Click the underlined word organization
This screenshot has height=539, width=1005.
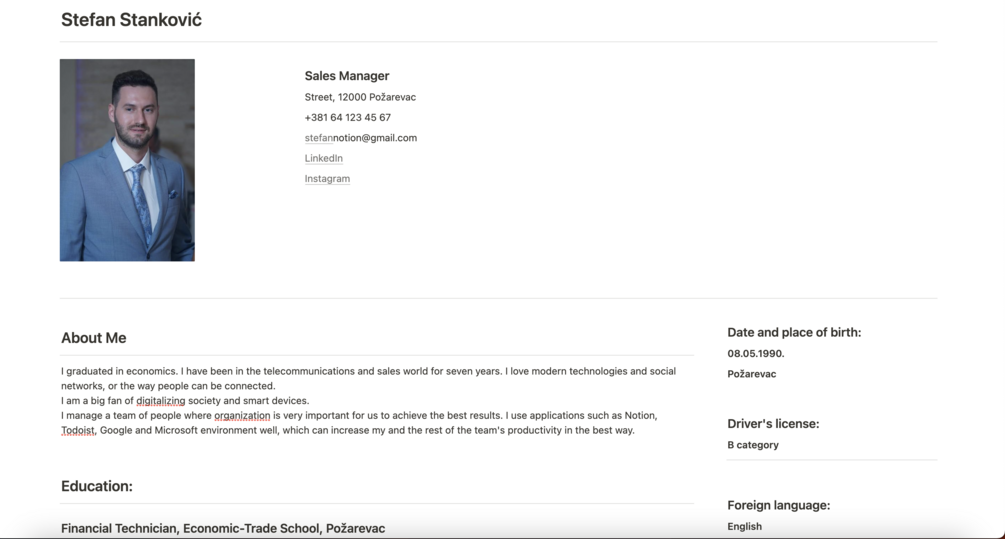(x=242, y=415)
